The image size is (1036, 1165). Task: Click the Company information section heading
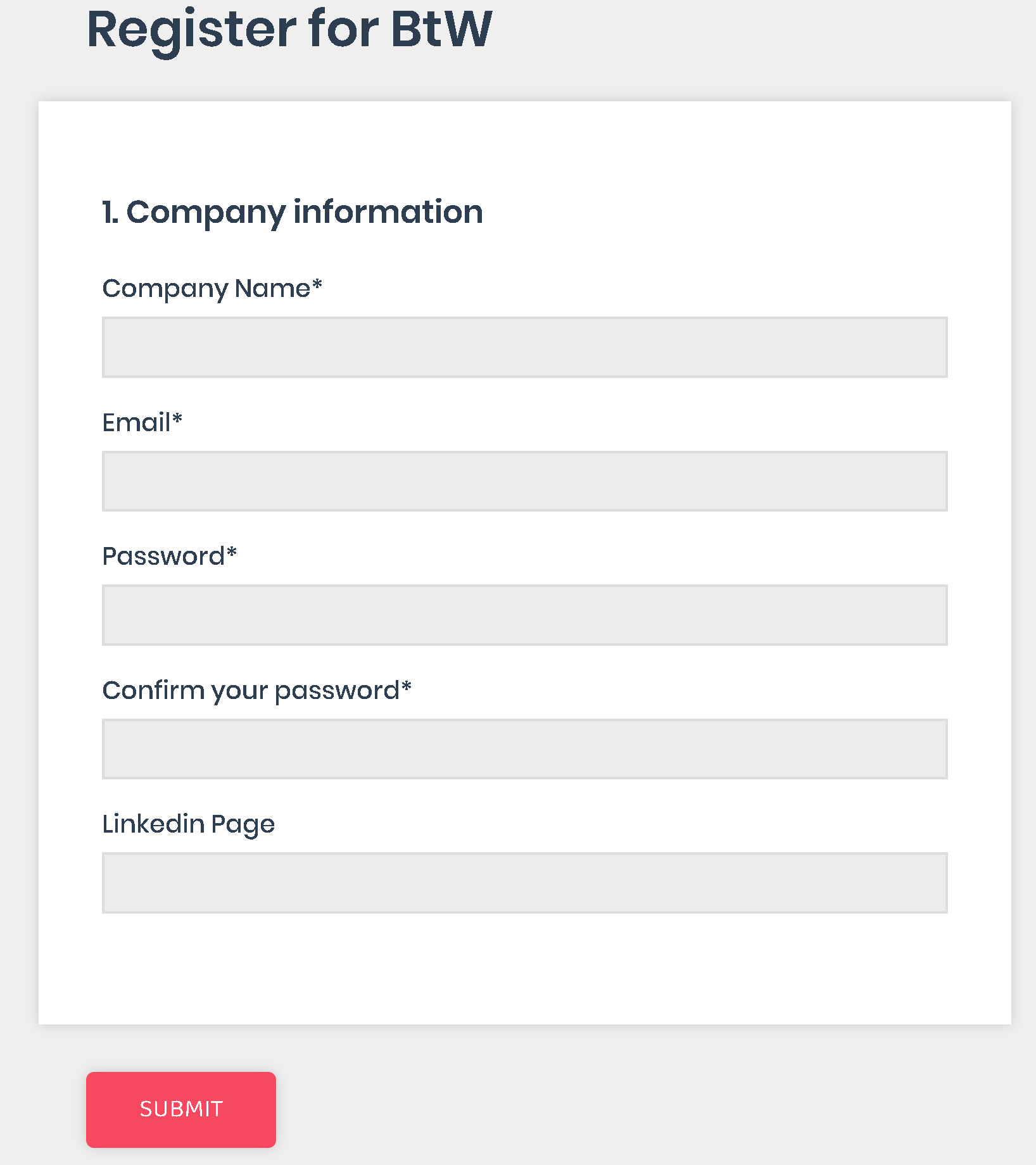(x=293, y=212)
